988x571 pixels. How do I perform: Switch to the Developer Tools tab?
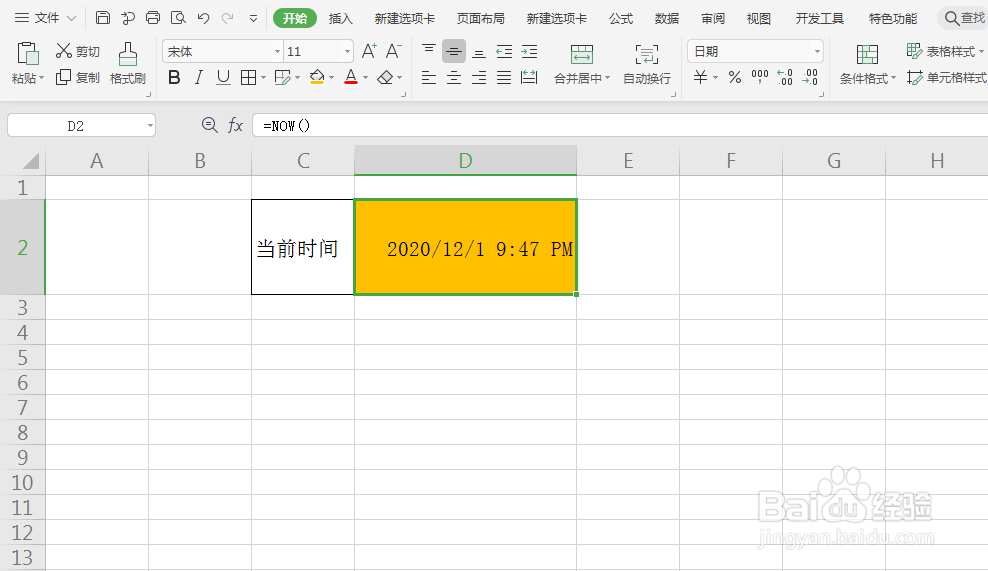click(x=819, y=19)
